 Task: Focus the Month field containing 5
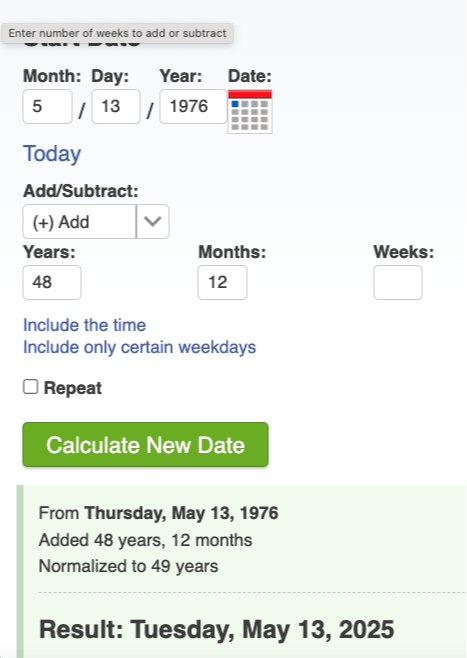(47, 106)
